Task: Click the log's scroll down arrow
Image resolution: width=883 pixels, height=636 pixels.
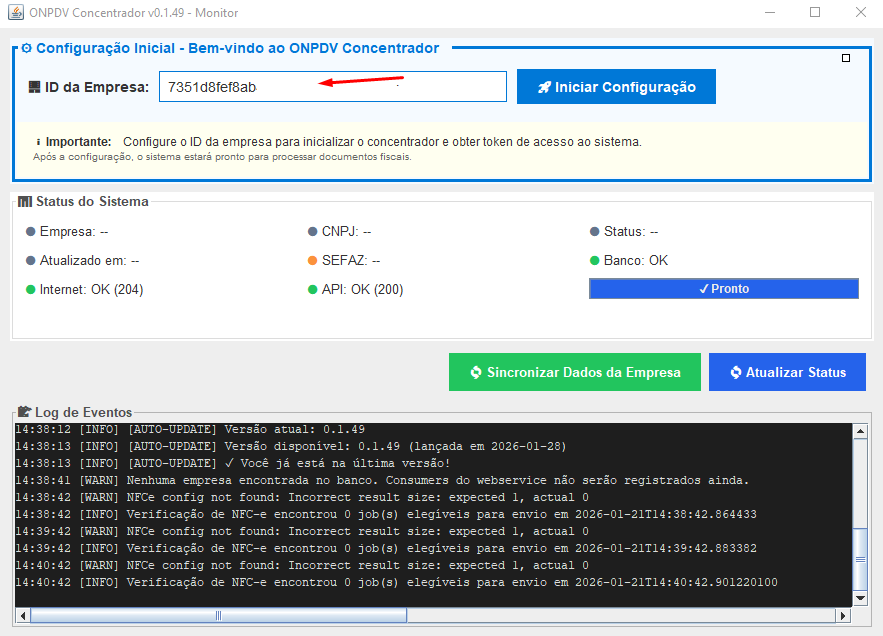Action: coord(860,598)
